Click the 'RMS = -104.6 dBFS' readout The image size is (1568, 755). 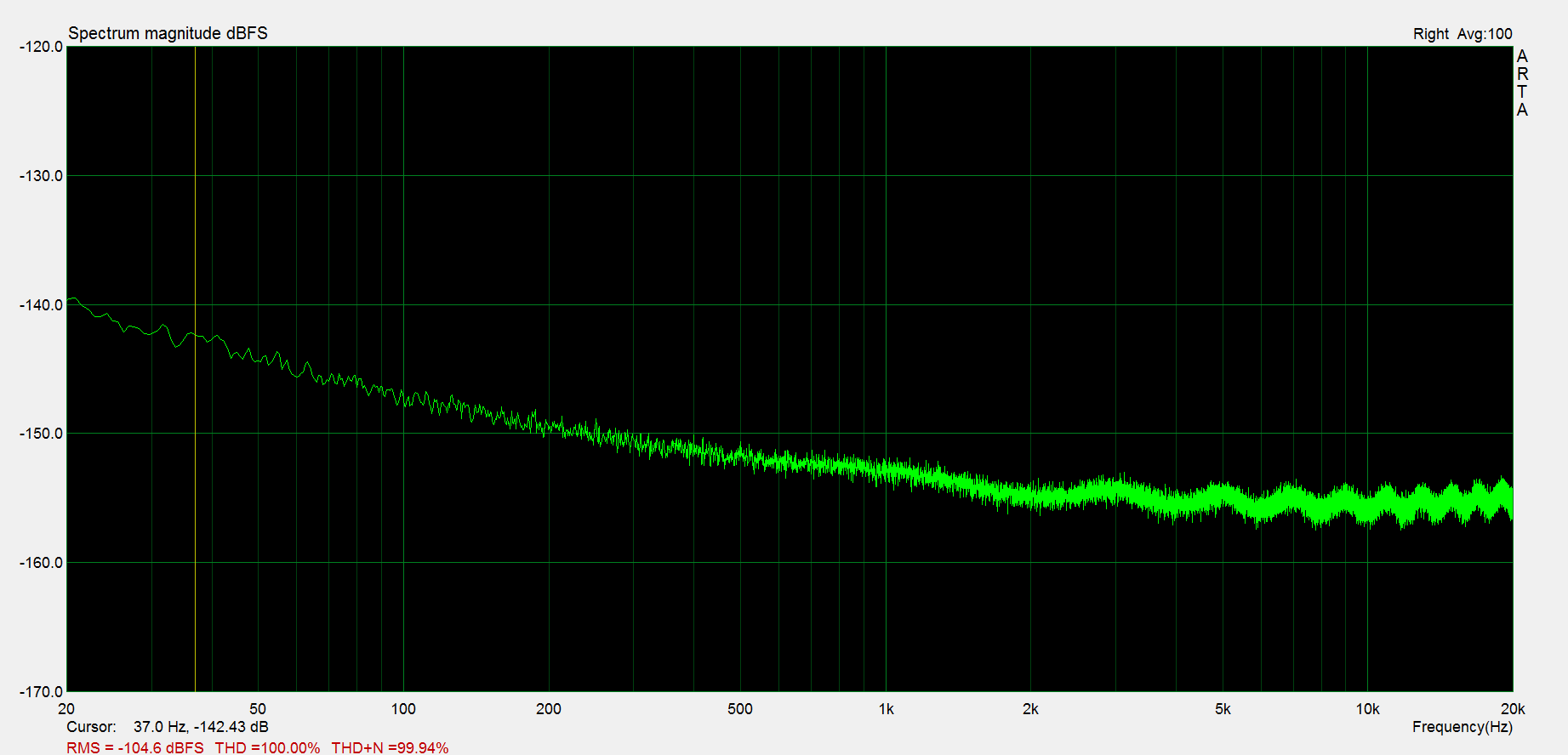coord(135,747)
